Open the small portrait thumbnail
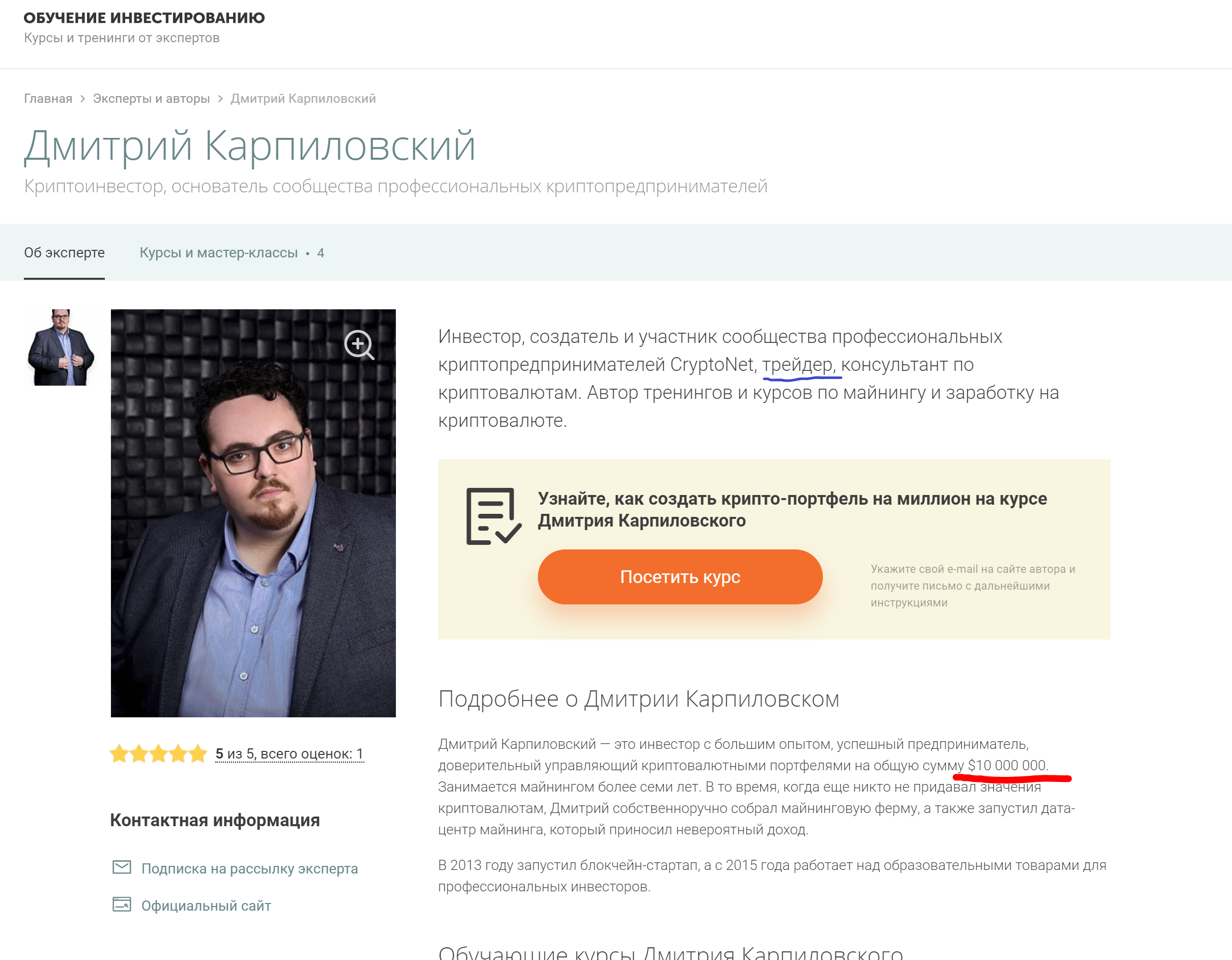This screenshot has height=960, width=1232. coord(61,347)
